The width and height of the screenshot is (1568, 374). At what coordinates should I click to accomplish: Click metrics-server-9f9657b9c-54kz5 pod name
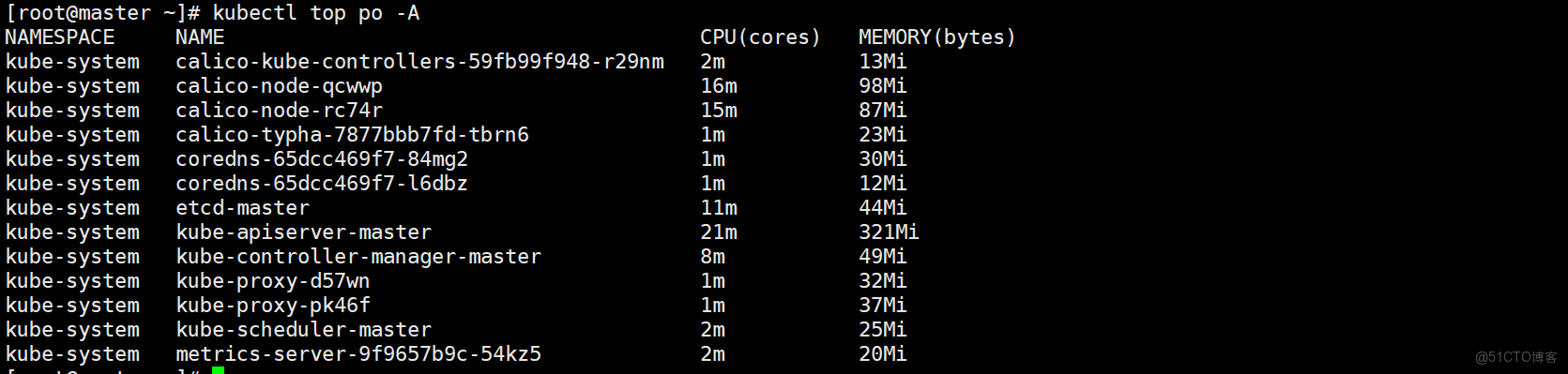coord(358,354)
